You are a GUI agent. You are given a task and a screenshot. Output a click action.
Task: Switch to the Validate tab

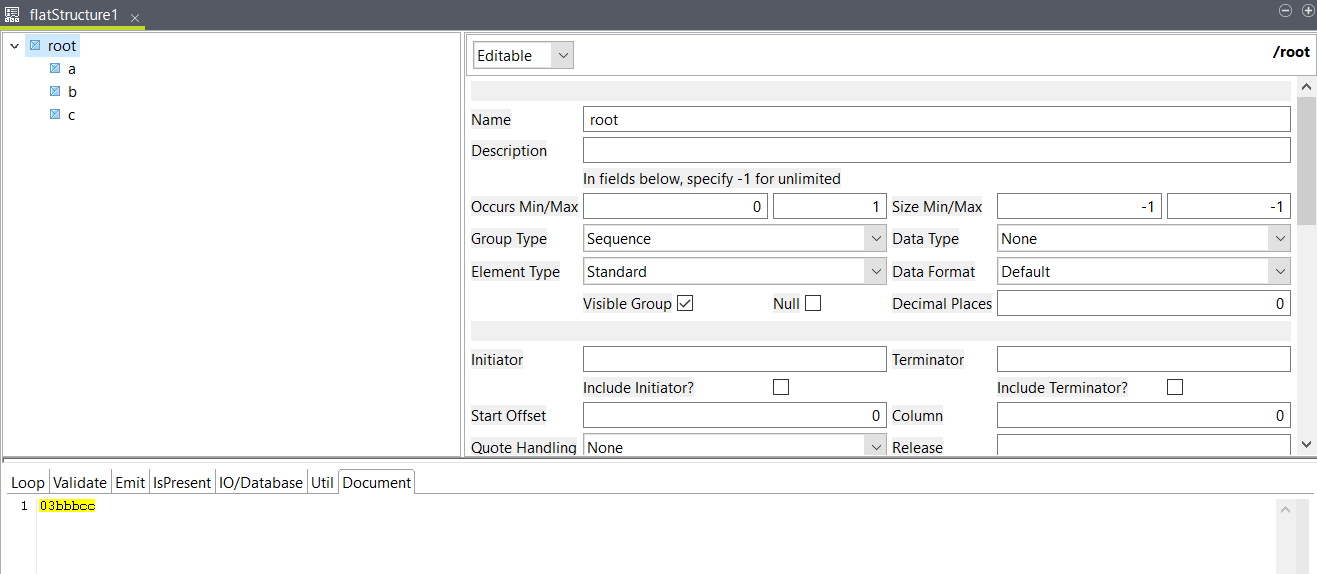coord(80,482)
